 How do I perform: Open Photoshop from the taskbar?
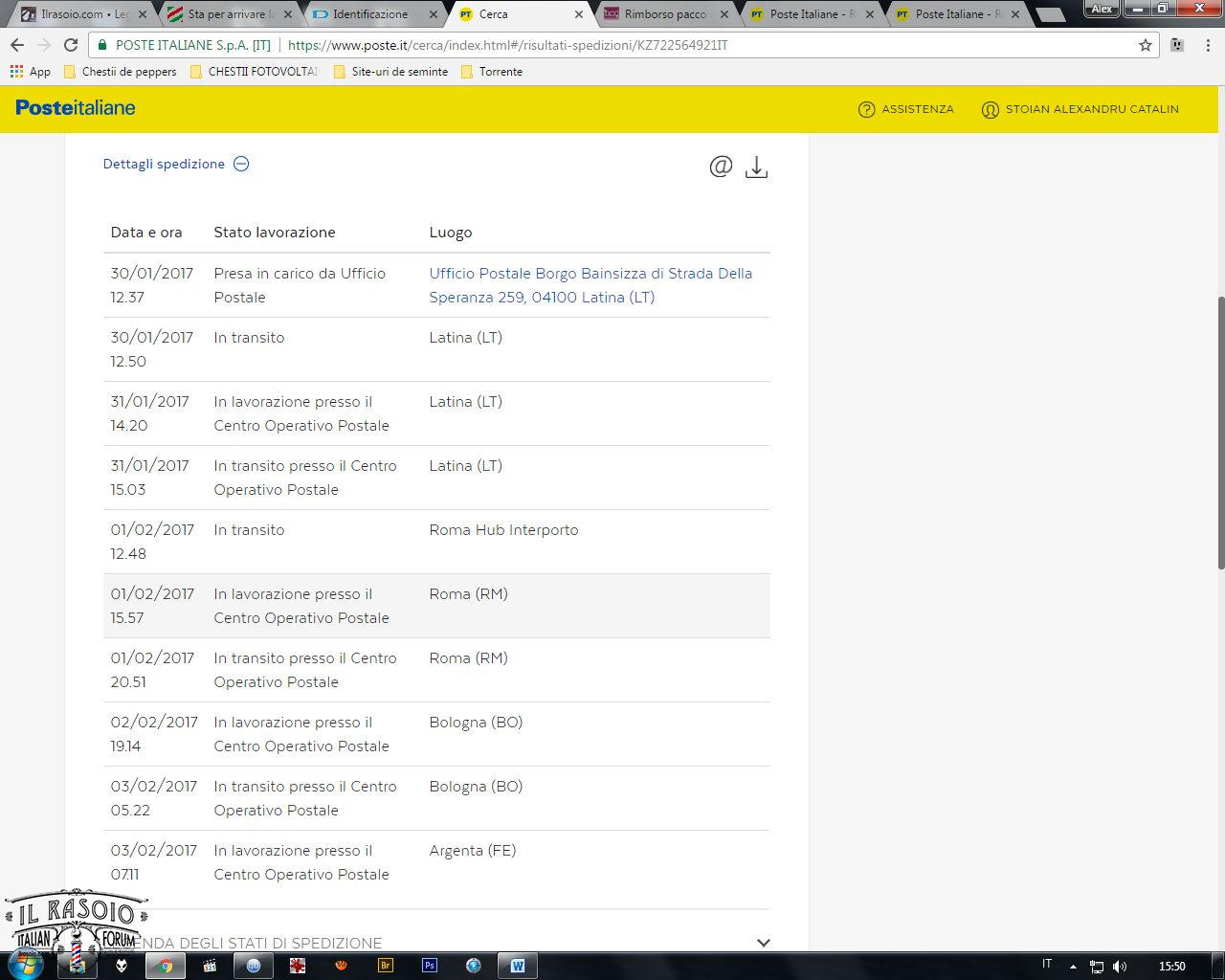pyautogui.click(x=430, y=966)
